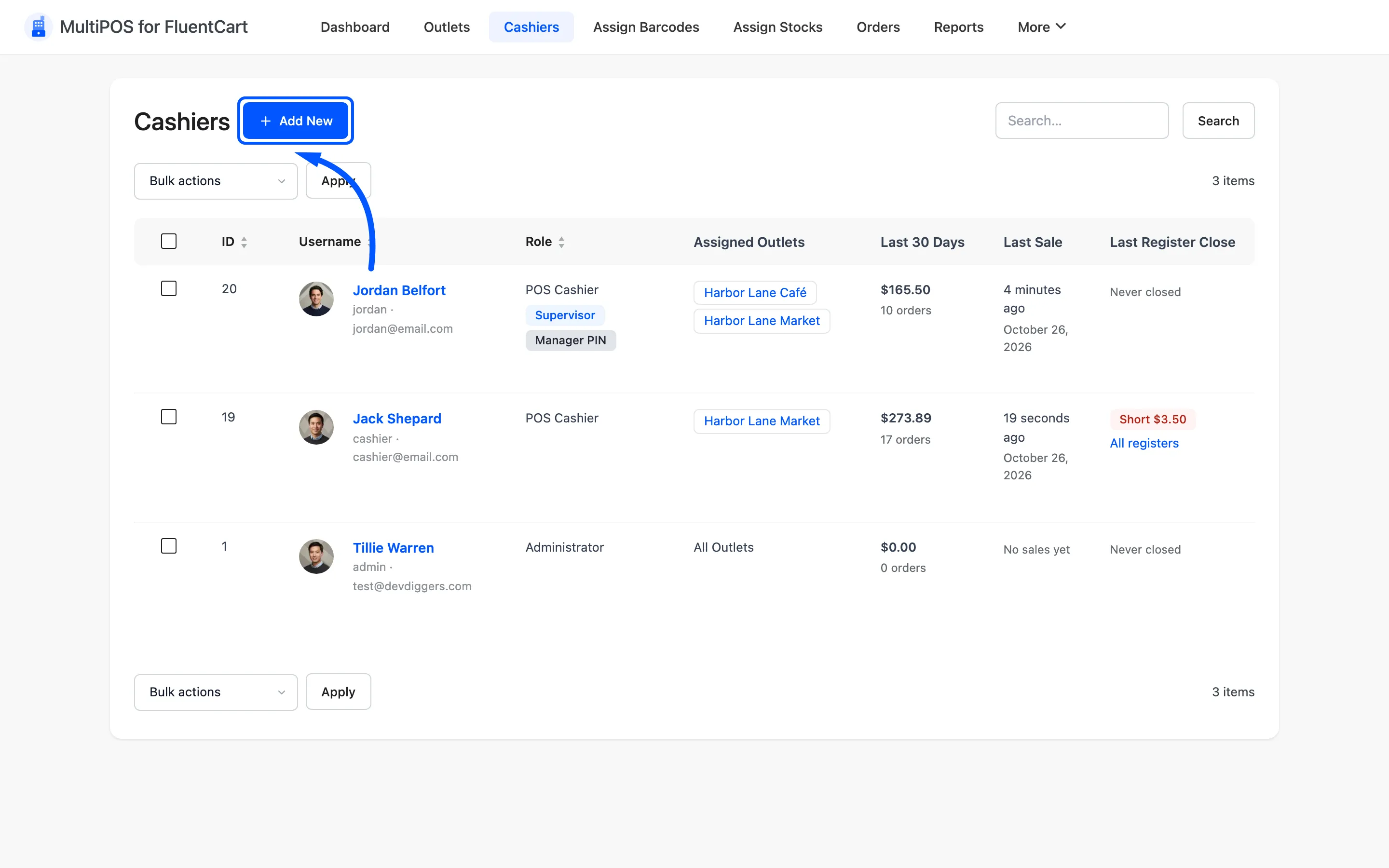Open Assign Stocks page
Viewport: 1389px width, 868px height.
coord(778,27)
